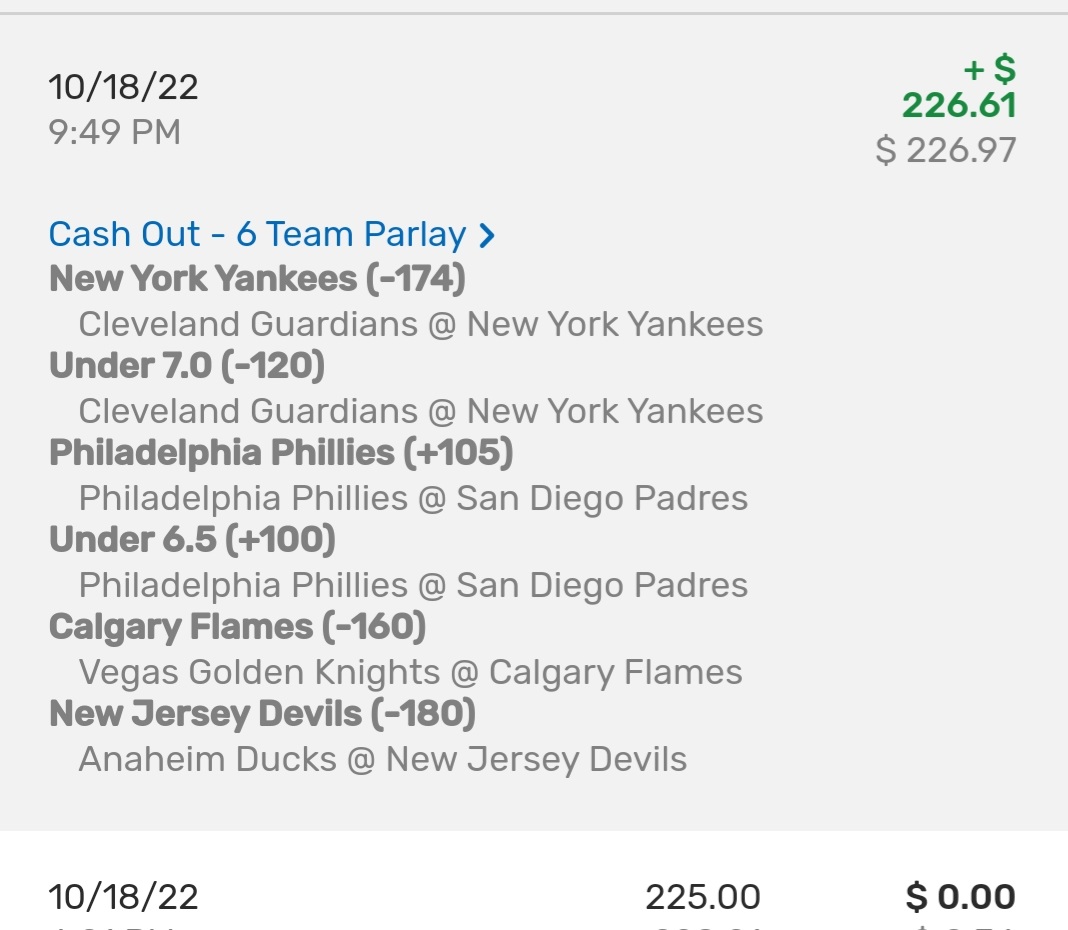Open the Cash Out 6 Team Parlay link

(257, 234)
